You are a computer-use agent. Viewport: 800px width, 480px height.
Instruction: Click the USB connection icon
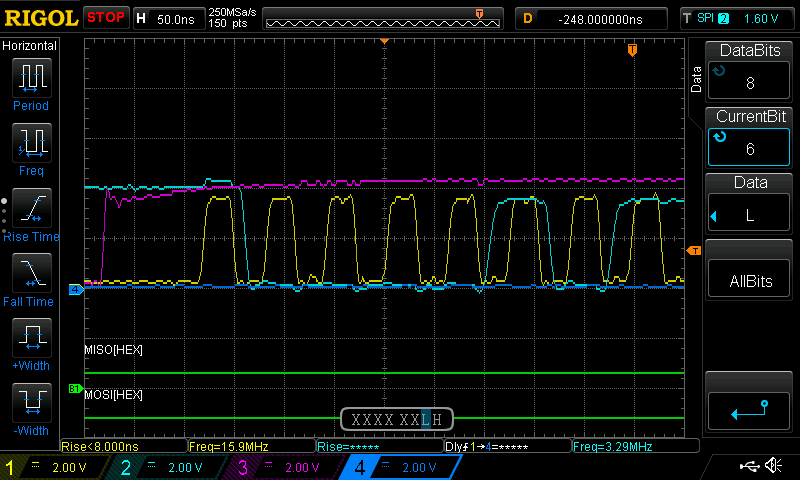(x=749, y=466)
